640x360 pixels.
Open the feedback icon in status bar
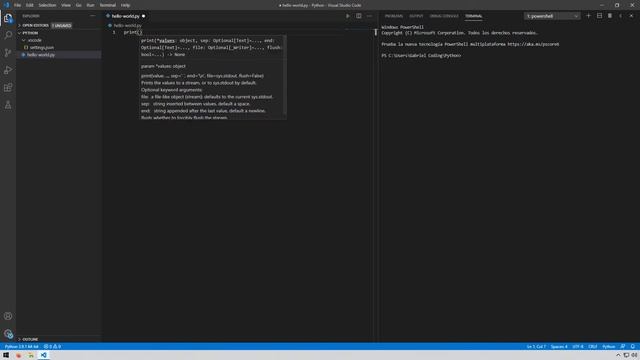click(x=622, y=347)
